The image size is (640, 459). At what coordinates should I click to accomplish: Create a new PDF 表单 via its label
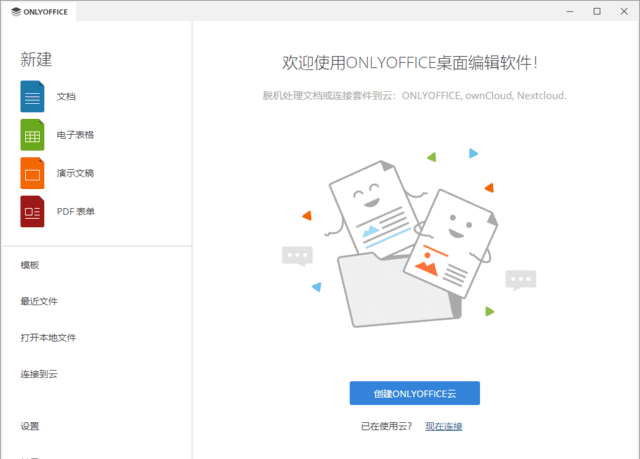(76, 212)
